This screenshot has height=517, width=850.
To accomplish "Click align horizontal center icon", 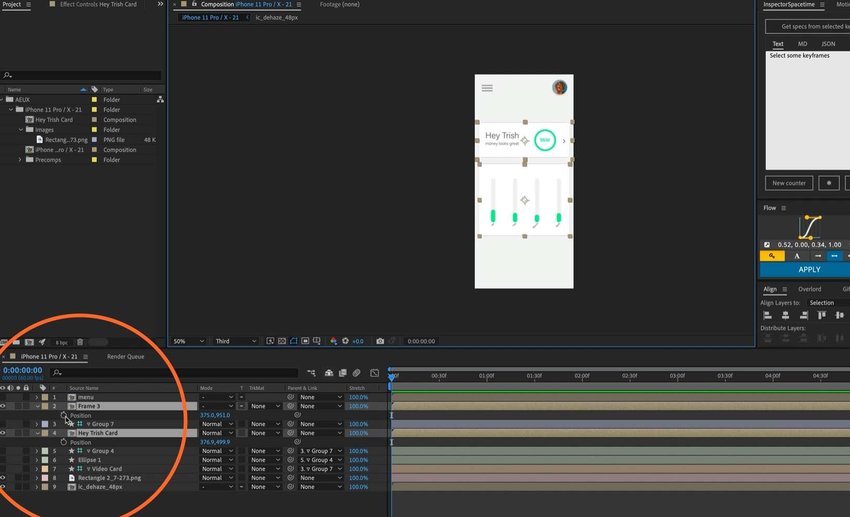I will (x=785, y=315).
